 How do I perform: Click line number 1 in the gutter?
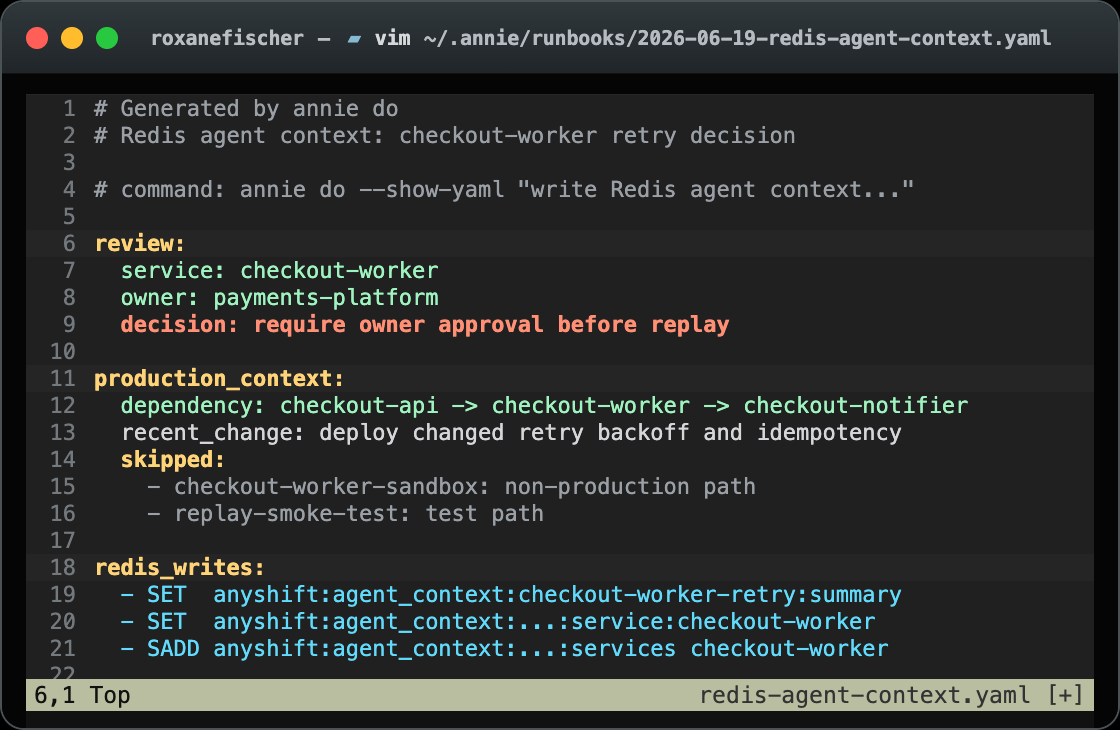tap(69, 109)
